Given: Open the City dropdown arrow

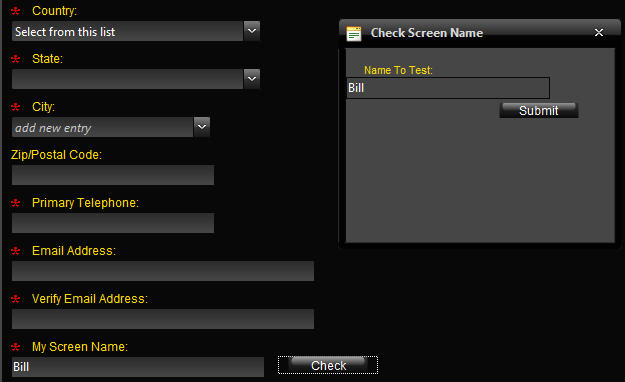Looking at the screenshot, I should (x=202, y=127).
